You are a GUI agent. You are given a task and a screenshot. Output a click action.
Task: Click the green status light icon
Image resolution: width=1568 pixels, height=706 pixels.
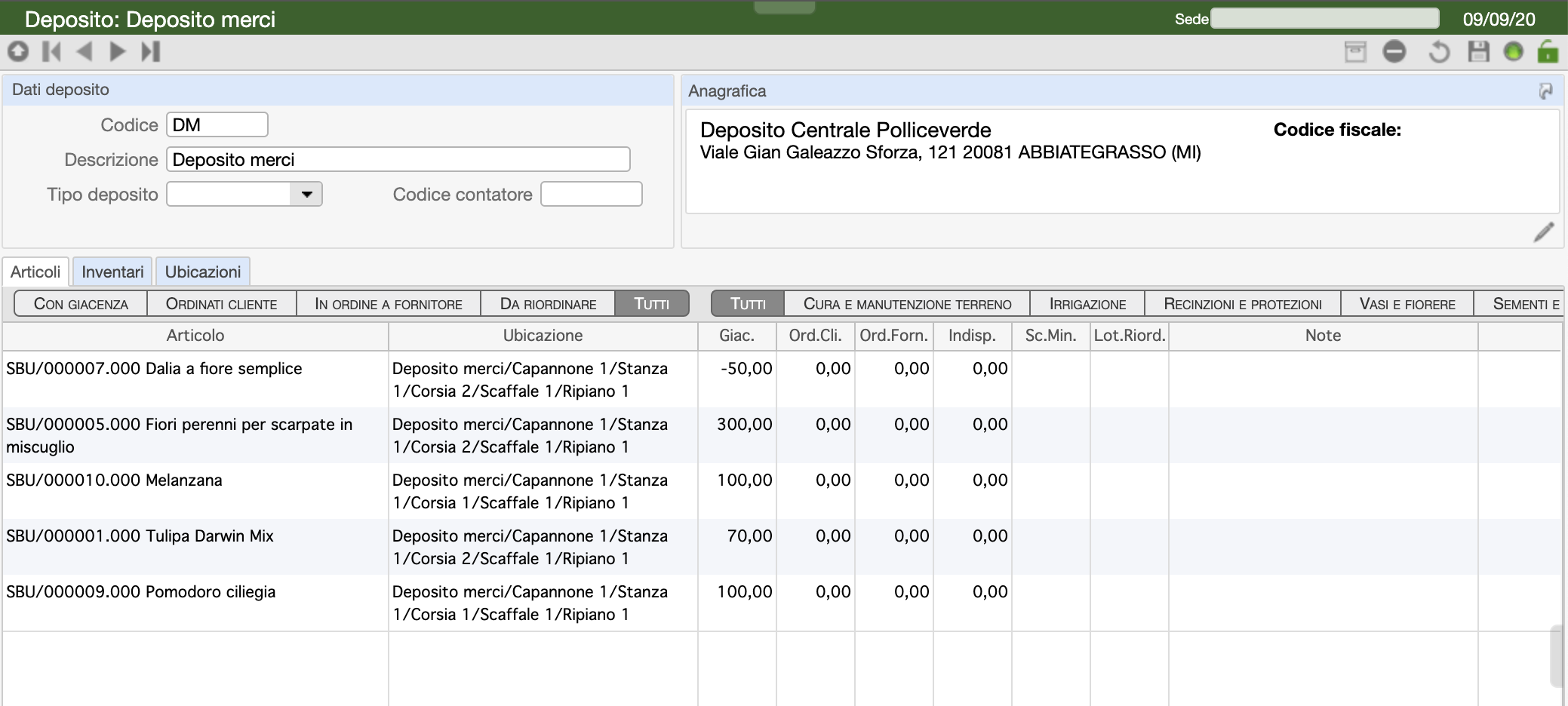(1513, 51)
